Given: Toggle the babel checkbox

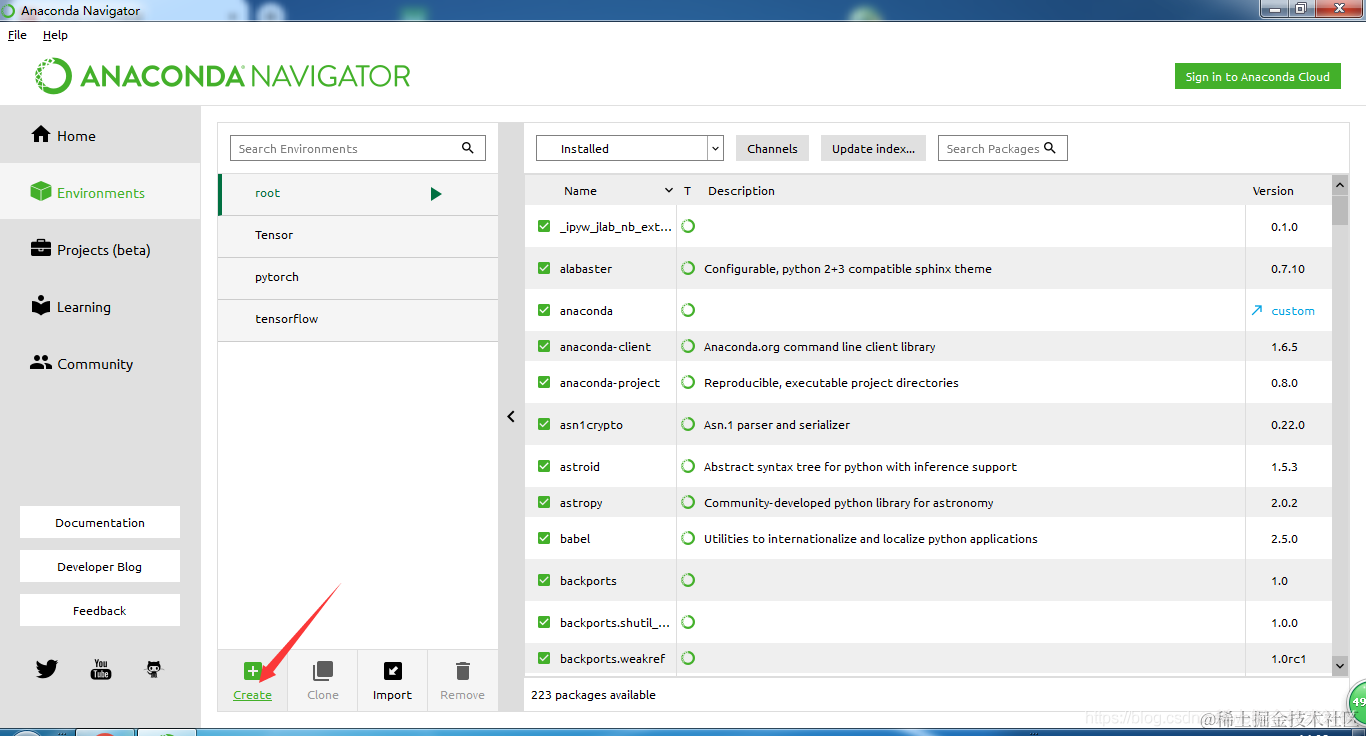Looking at the screenshot, I should click(544, 538).
